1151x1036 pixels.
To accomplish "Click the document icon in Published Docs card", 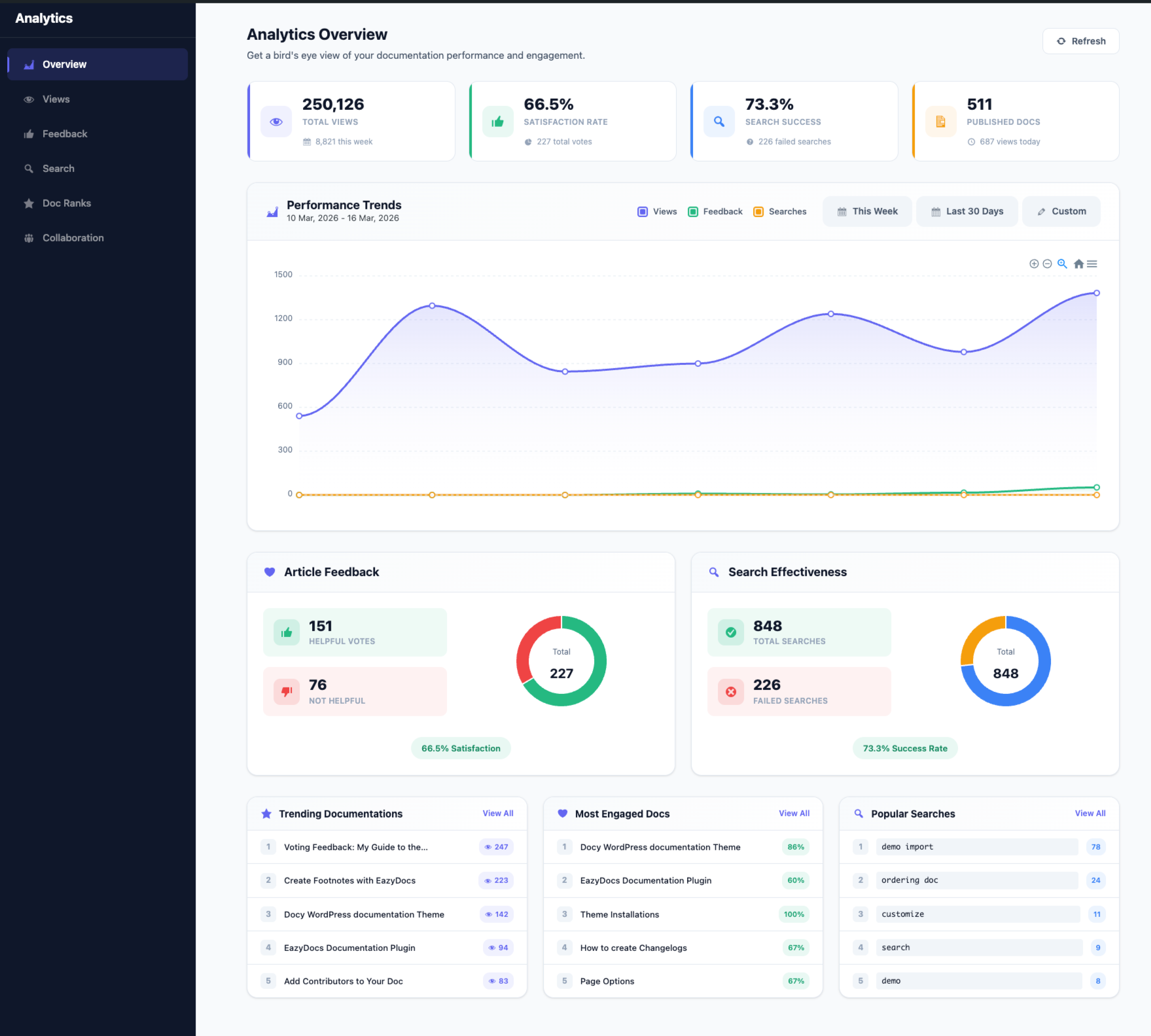I will coord(940,122).
